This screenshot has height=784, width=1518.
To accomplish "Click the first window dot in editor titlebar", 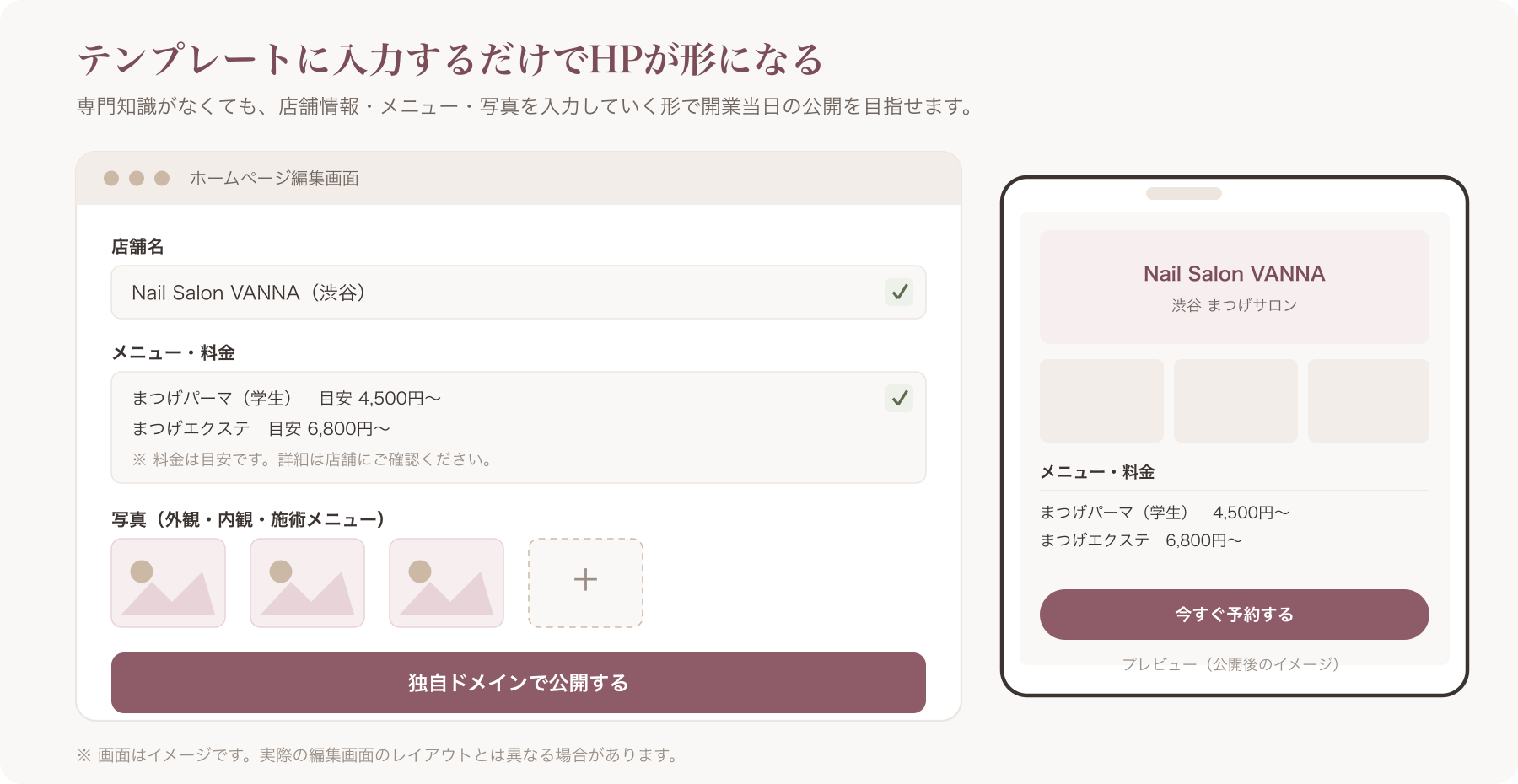I will pos(111,178).
